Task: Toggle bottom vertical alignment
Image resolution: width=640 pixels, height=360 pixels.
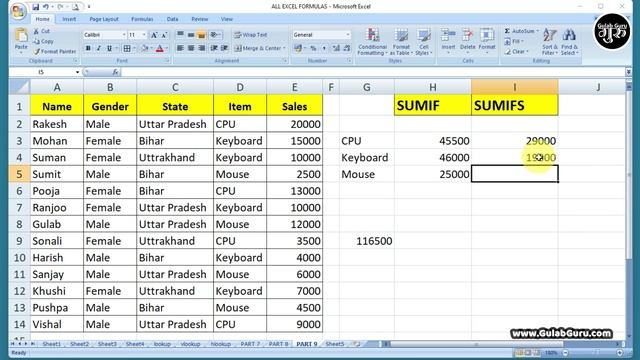Action: (201, 35)
